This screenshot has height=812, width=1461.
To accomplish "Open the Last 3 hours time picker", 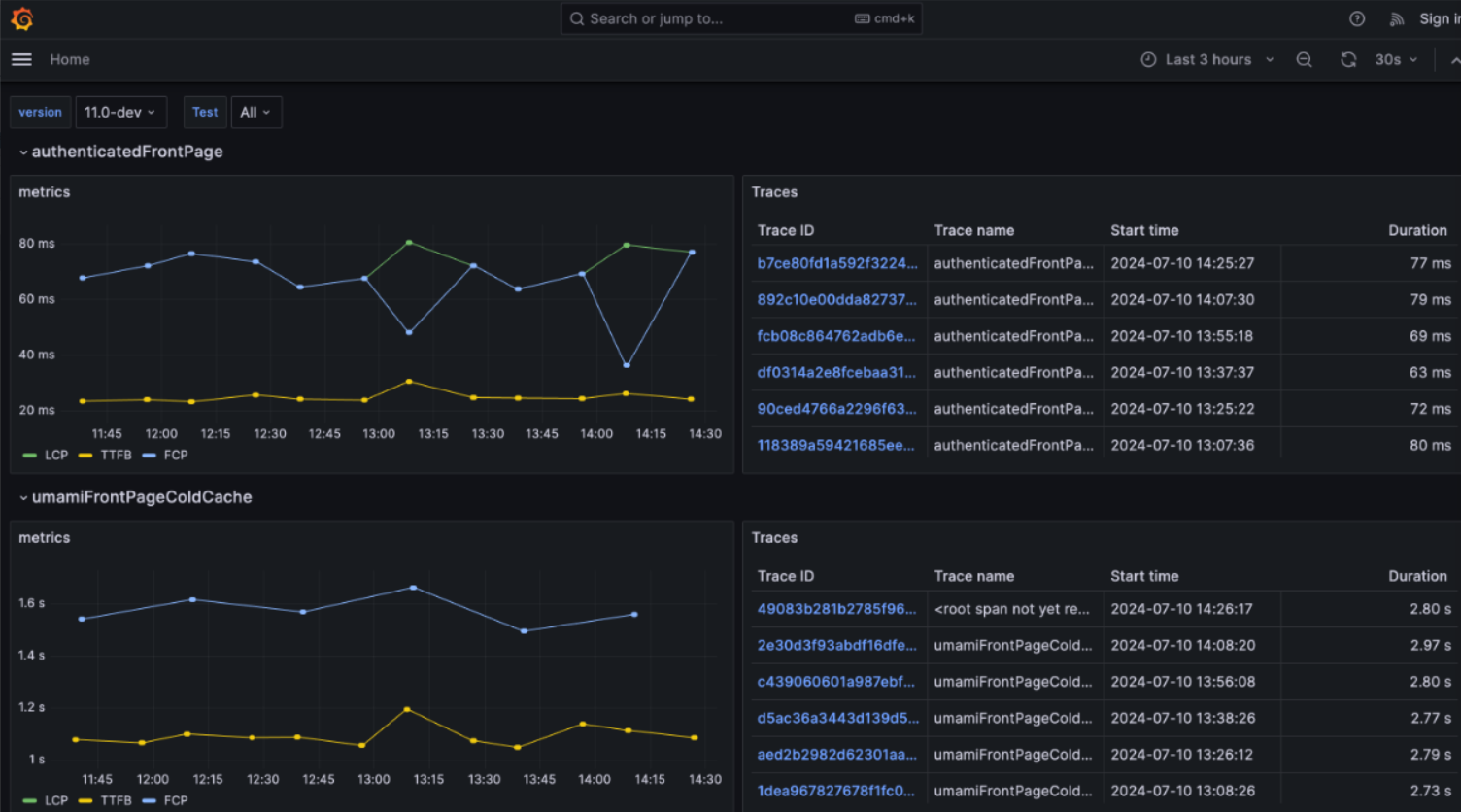I will click(x=1206, y=59).
